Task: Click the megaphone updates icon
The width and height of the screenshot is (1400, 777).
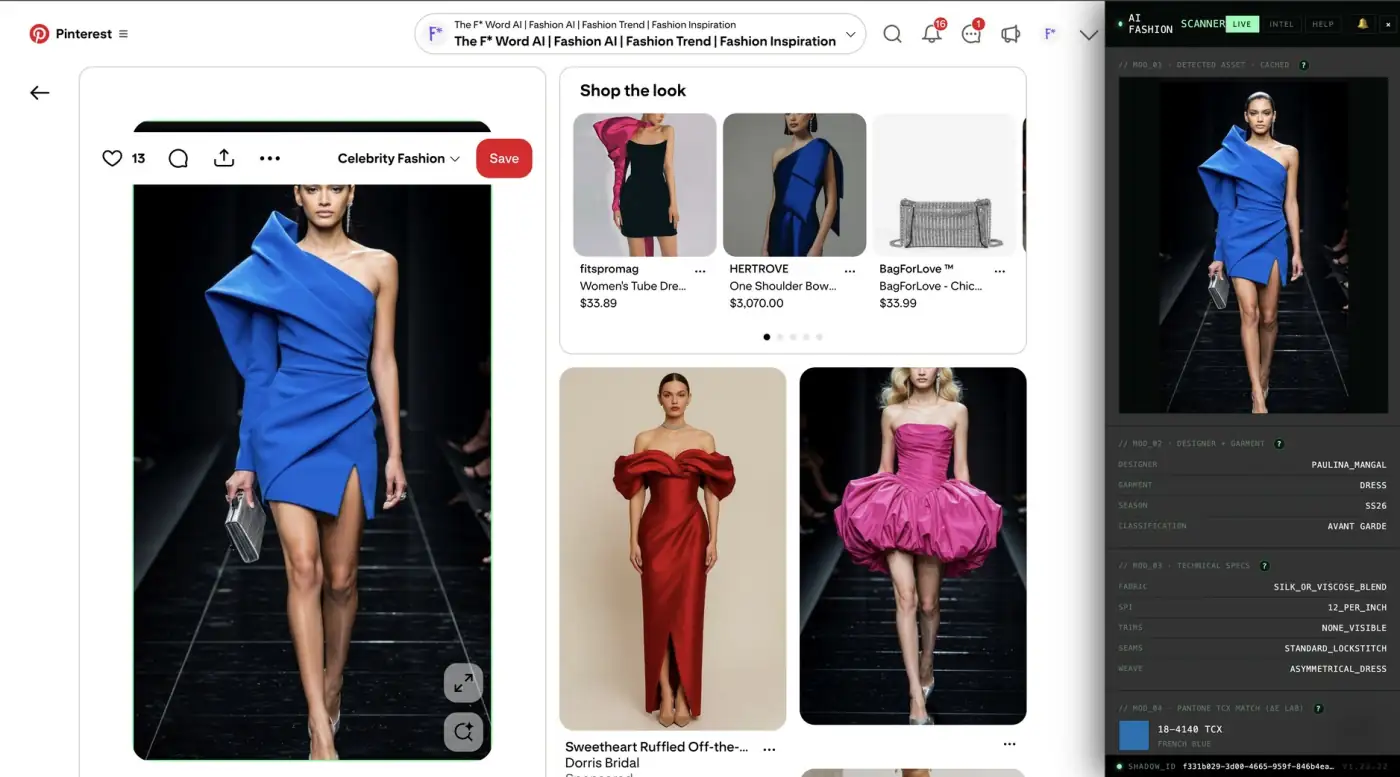Action: click(x=1011, y=34)
